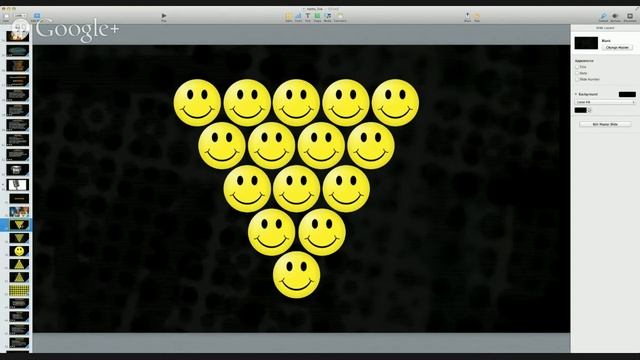Click the Background black fill preview swatch

pyautogui.click(x=627, y=94)
